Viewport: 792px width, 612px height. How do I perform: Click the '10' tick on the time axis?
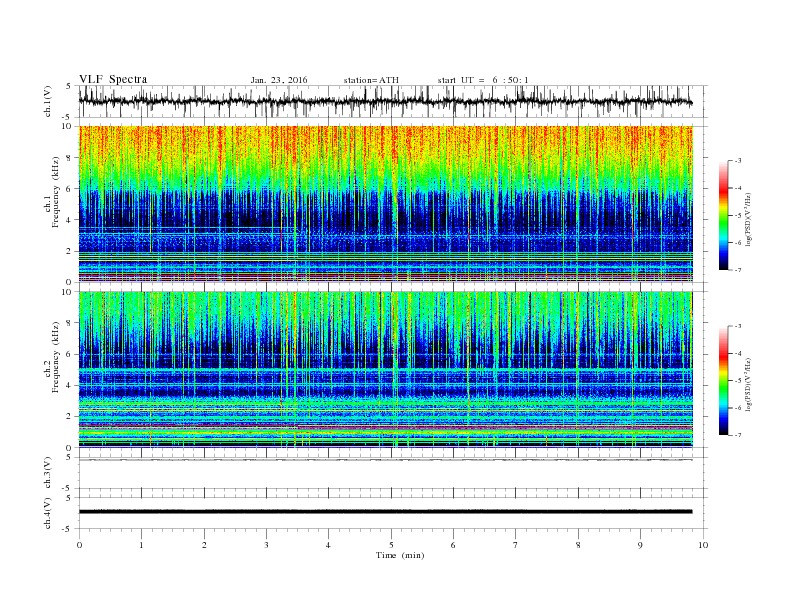click(703, 545)
